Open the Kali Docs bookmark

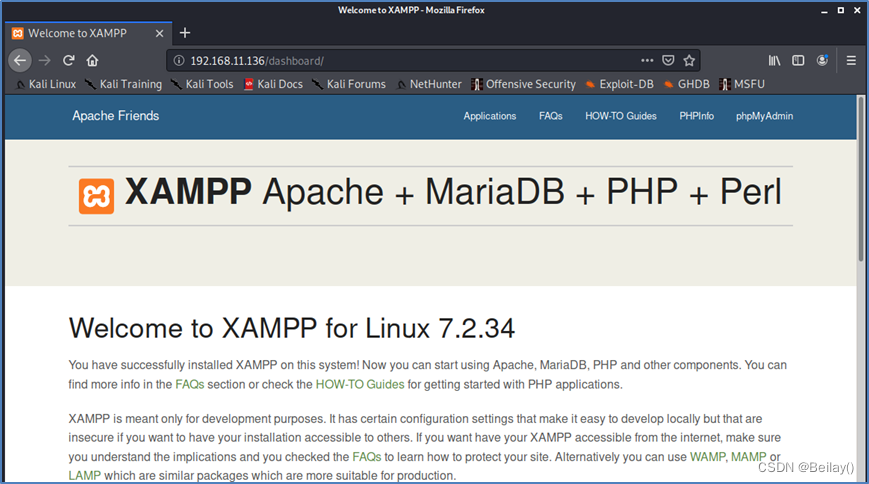pos(274,84)
